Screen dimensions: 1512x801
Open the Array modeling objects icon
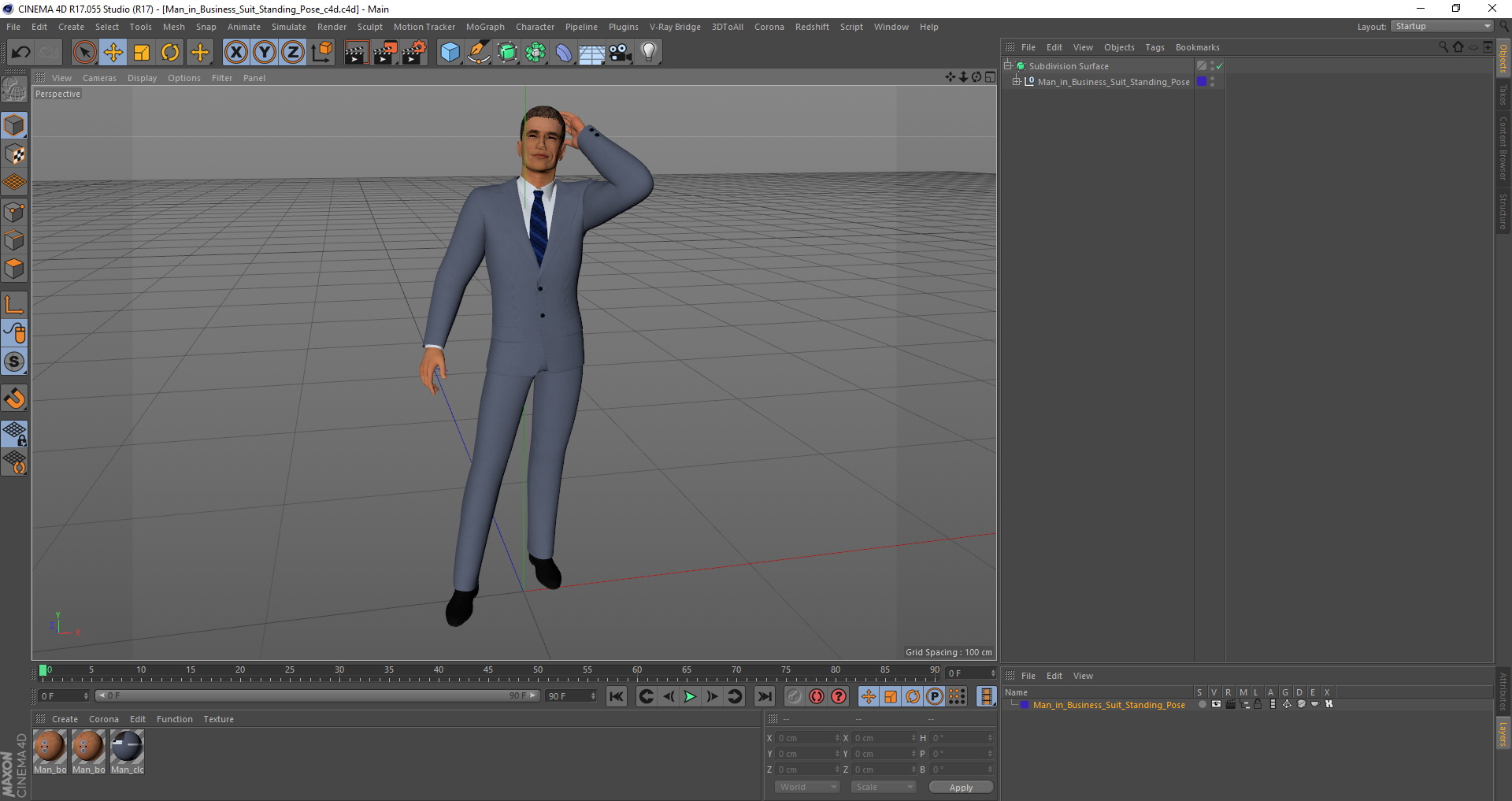click(536, 53)
